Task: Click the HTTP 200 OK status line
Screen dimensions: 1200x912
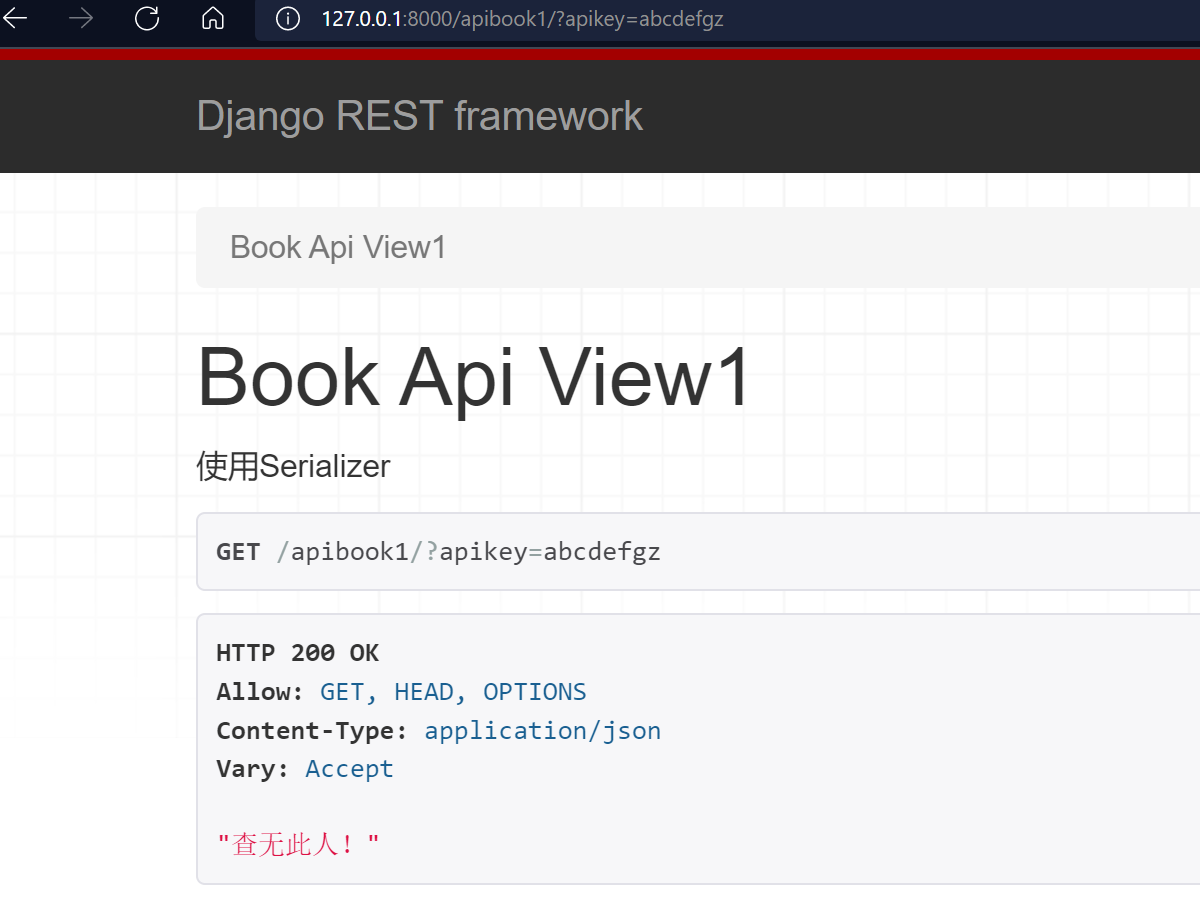Action: 297,653
